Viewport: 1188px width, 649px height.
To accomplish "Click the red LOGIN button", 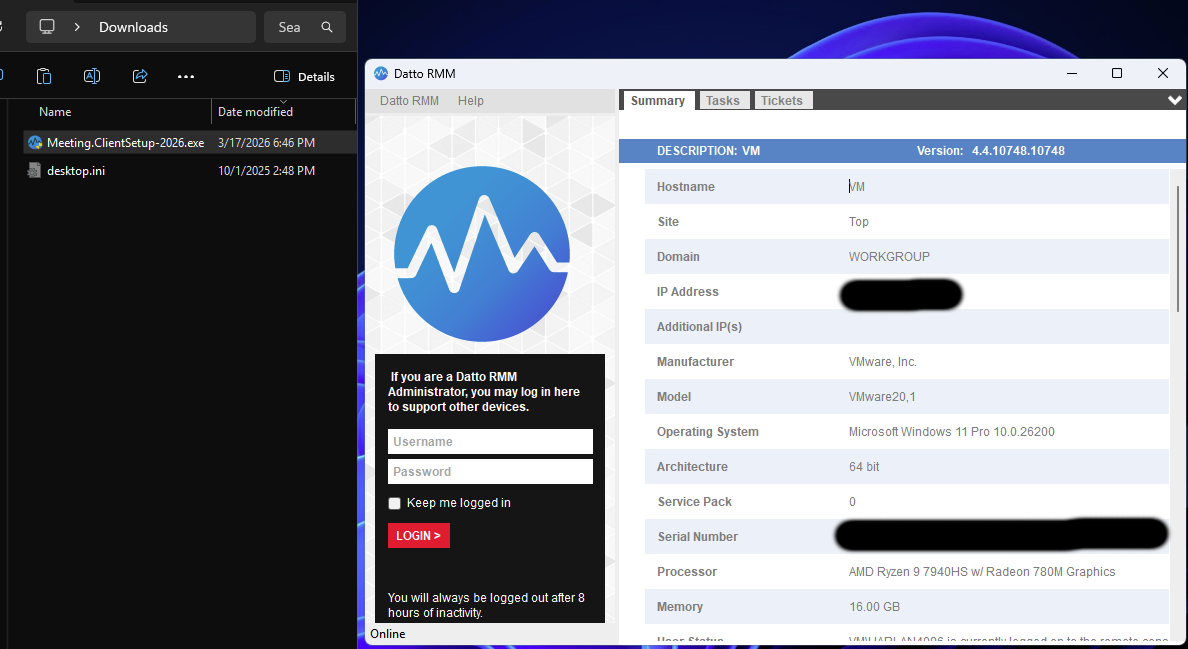I will [x=419, y=535].
